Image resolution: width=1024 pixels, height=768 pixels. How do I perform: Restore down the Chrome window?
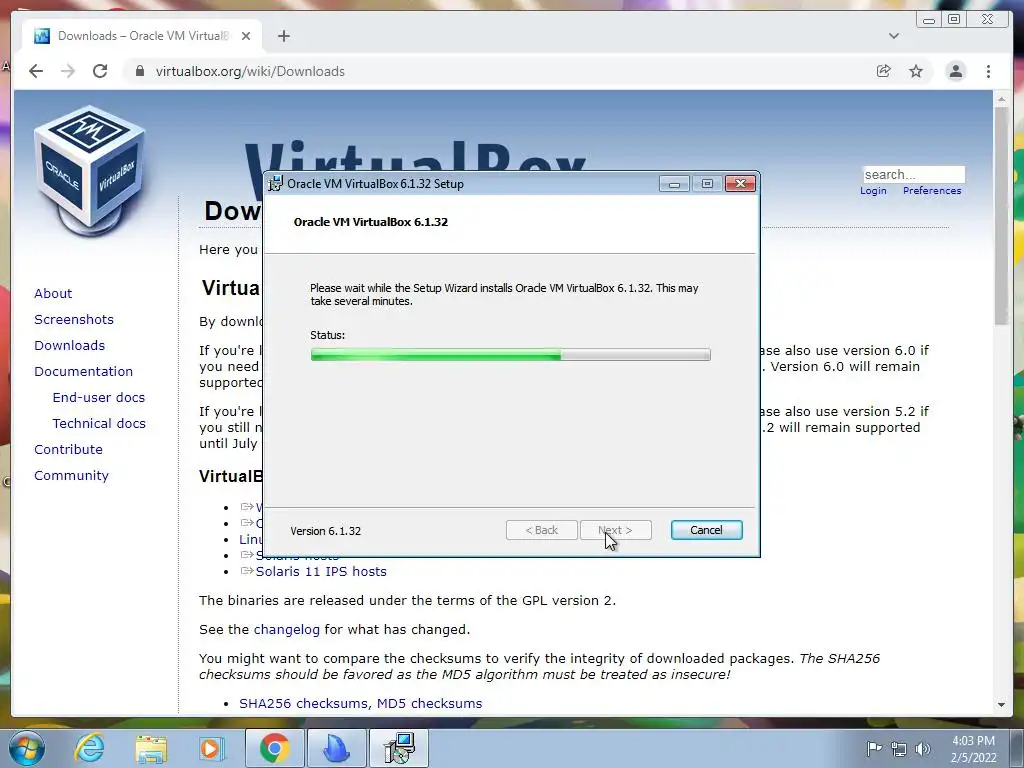[953, 20]
